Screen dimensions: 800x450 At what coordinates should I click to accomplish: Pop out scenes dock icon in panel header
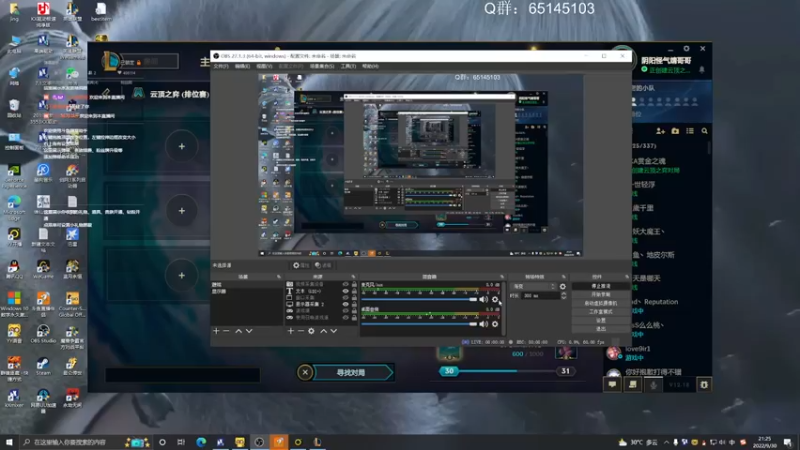pyautogui.click(x=279, y=277)
